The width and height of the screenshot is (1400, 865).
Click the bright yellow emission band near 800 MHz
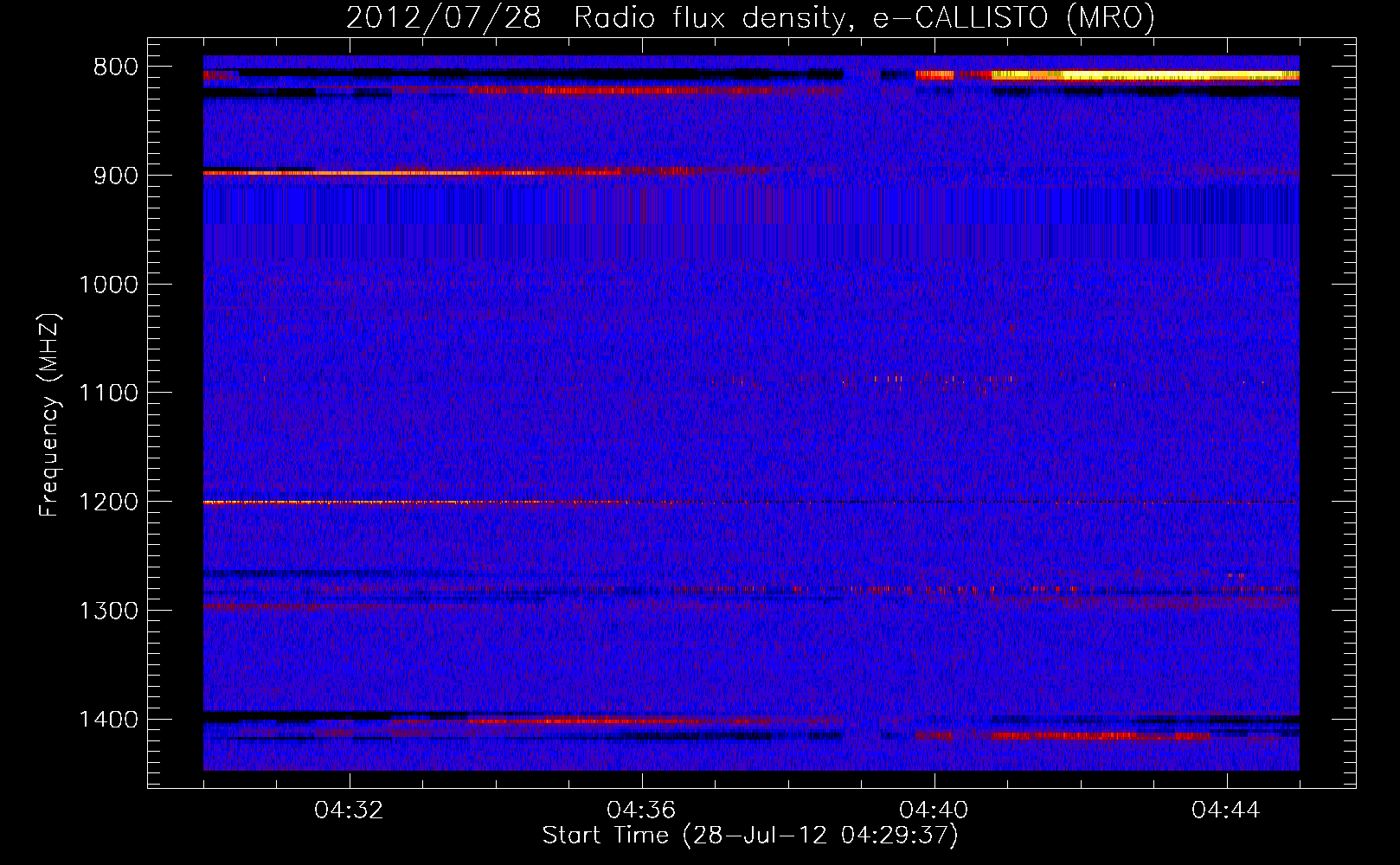(x=1145, y=76)
